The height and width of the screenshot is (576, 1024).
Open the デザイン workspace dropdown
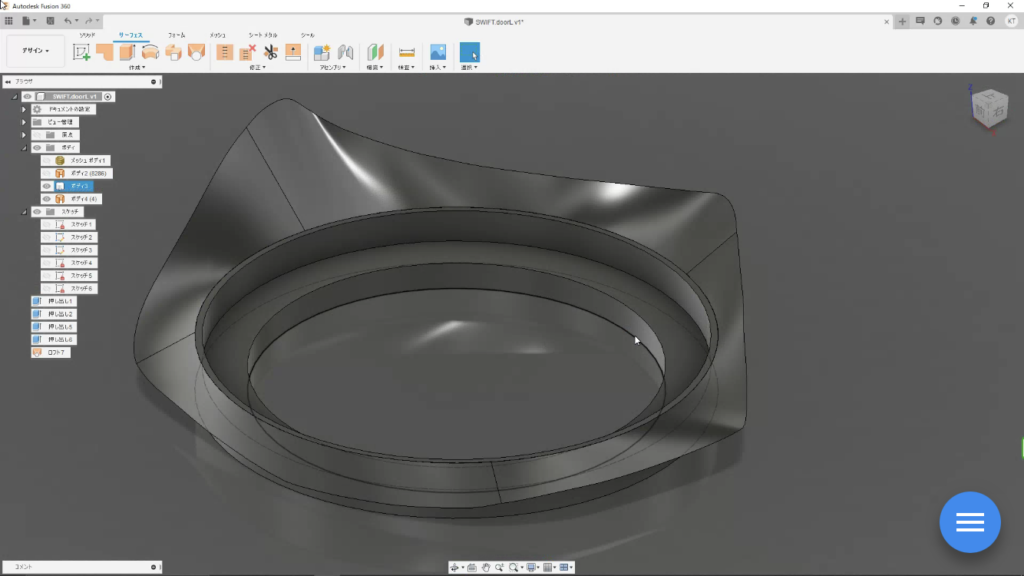tap(35, 50)
